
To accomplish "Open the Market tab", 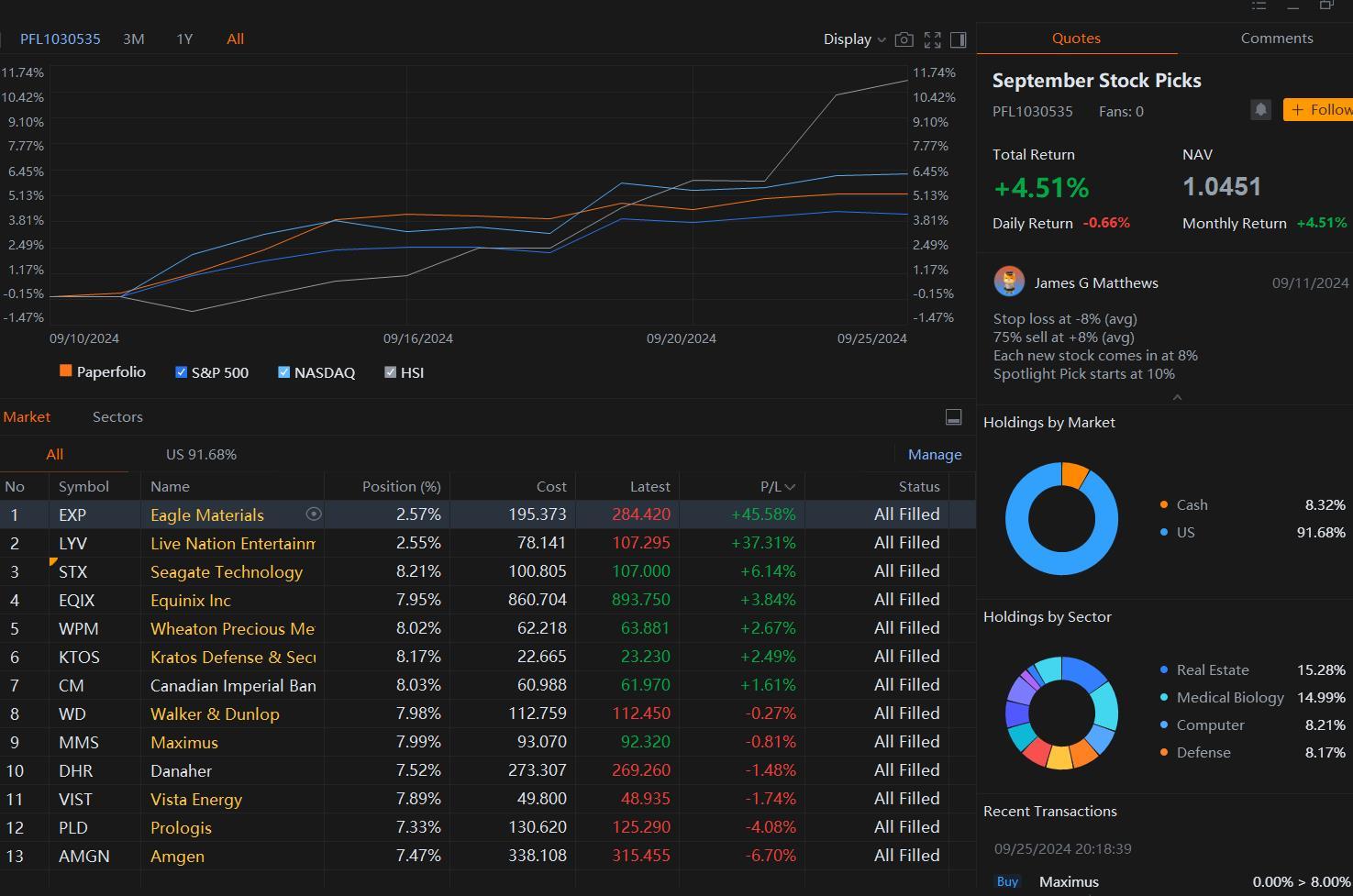I will pos(27,417).
